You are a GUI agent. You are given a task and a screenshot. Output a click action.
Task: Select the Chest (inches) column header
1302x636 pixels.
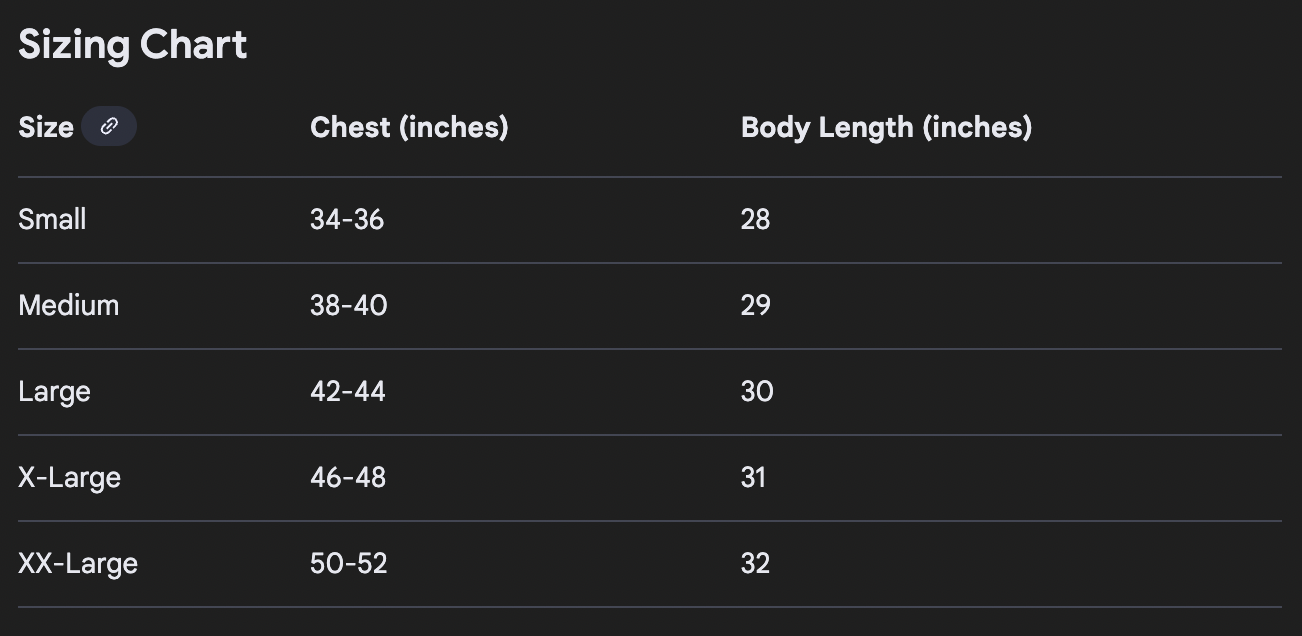409,127
